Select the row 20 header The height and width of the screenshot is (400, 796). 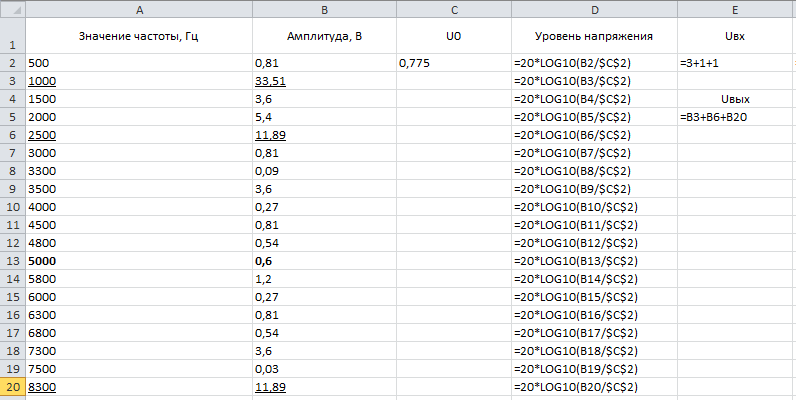[x=13, y=387]
